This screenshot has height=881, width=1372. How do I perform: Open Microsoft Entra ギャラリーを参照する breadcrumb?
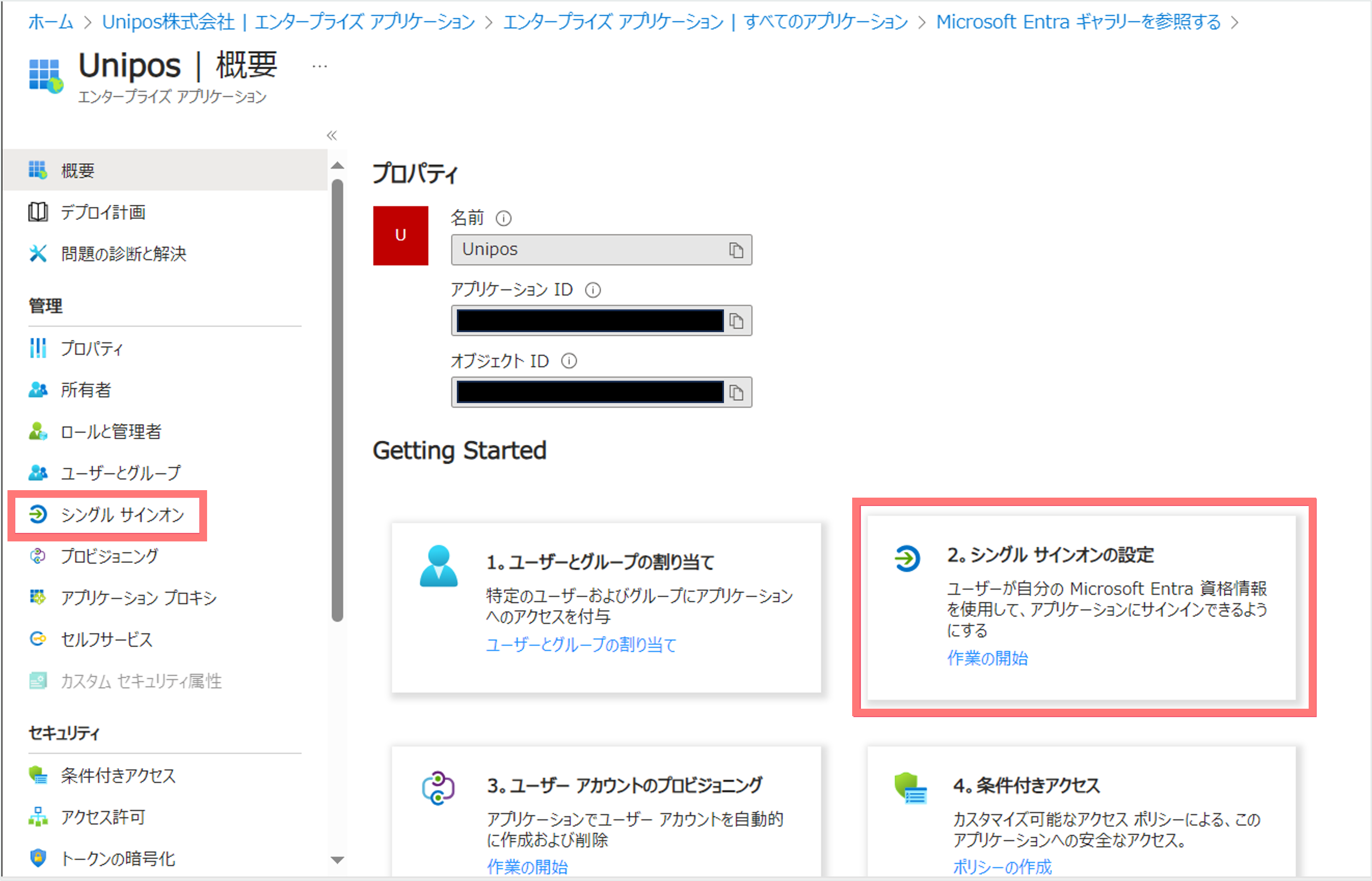(1078, 22)
